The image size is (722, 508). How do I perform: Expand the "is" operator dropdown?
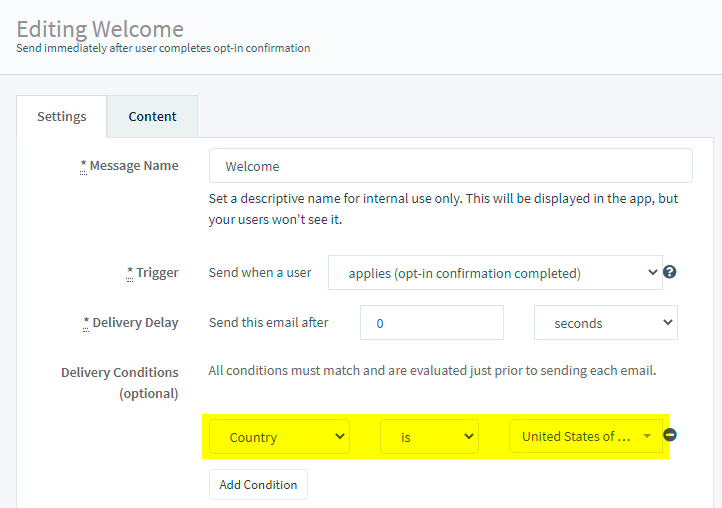429,437
